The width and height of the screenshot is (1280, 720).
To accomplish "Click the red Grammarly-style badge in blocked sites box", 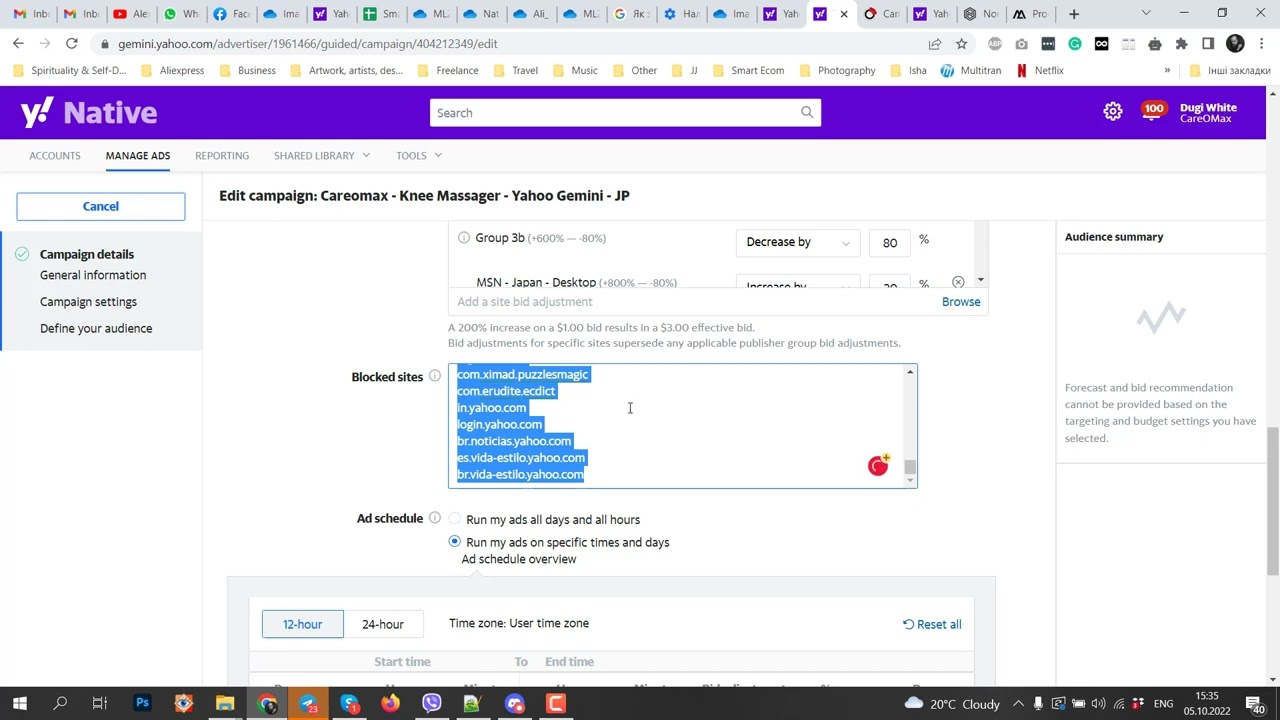I will click(878, 465).
